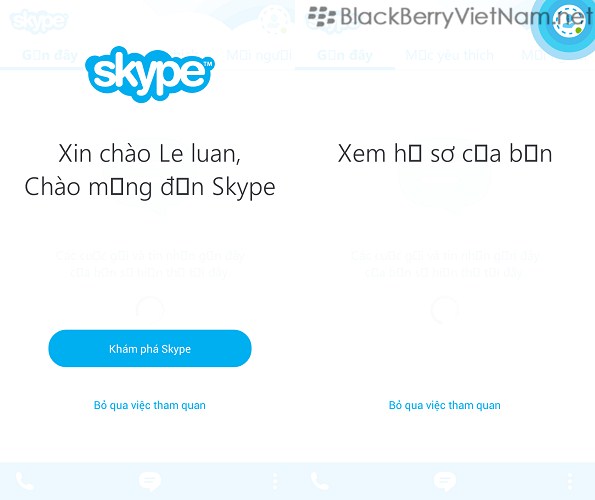Tap the chat bubble icon below Khám phá Skype
The width and height of the screenshot is (595, 500).
click(x=150, y=482)
